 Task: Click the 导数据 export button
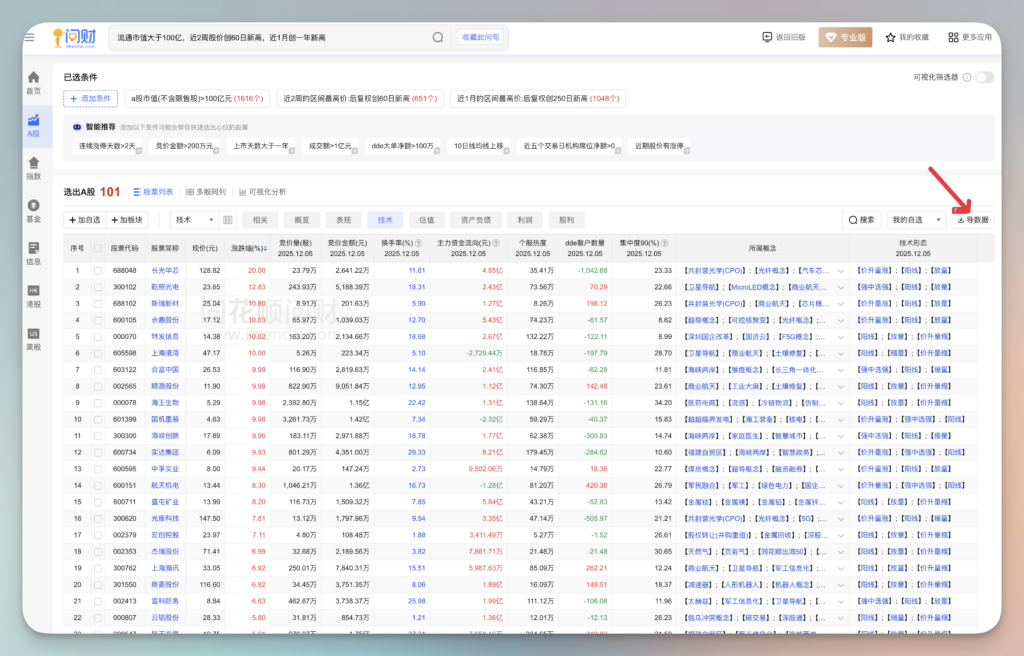[972, 219]
